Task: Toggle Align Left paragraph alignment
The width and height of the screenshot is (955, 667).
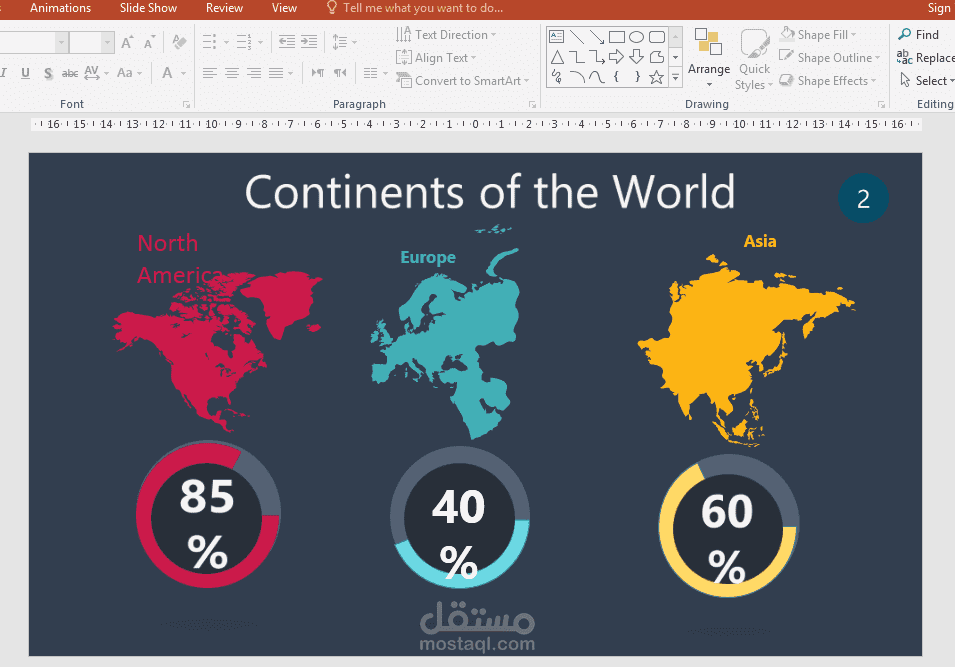Action: [210, 73]
